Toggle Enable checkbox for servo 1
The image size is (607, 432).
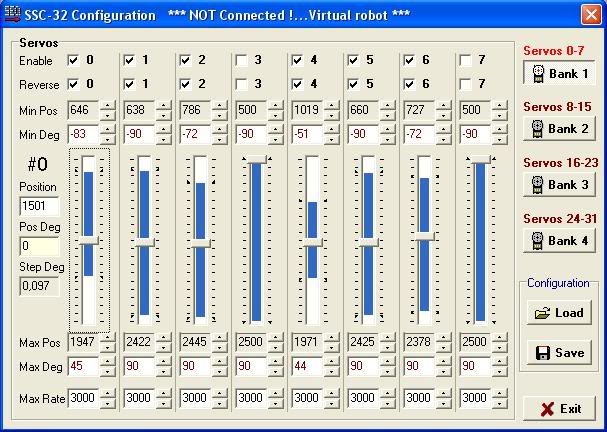129,60
